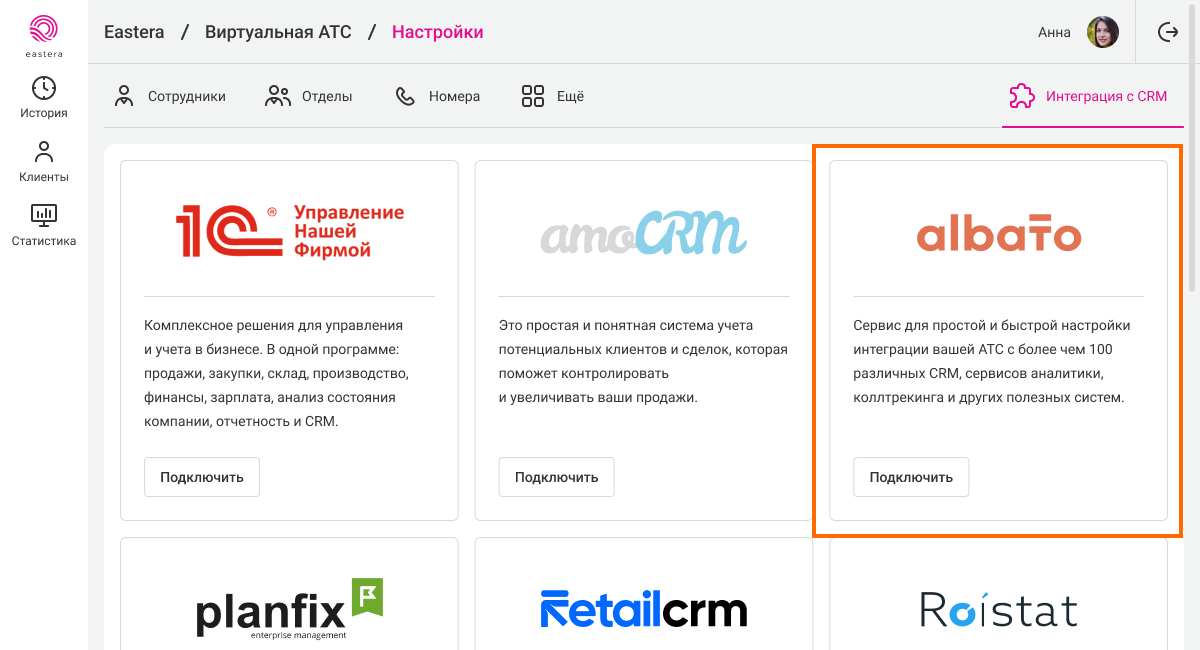Open the История clock icon
The image size is (1200, 650).
tap(44, 88)
